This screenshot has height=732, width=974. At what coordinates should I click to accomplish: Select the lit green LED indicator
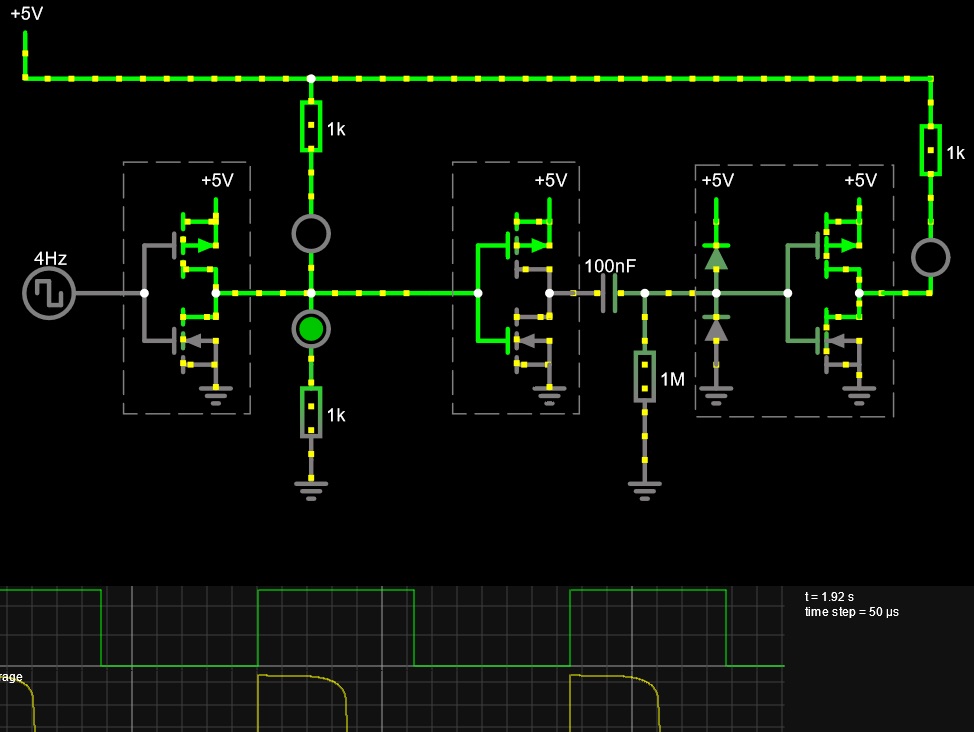[311, 329]
